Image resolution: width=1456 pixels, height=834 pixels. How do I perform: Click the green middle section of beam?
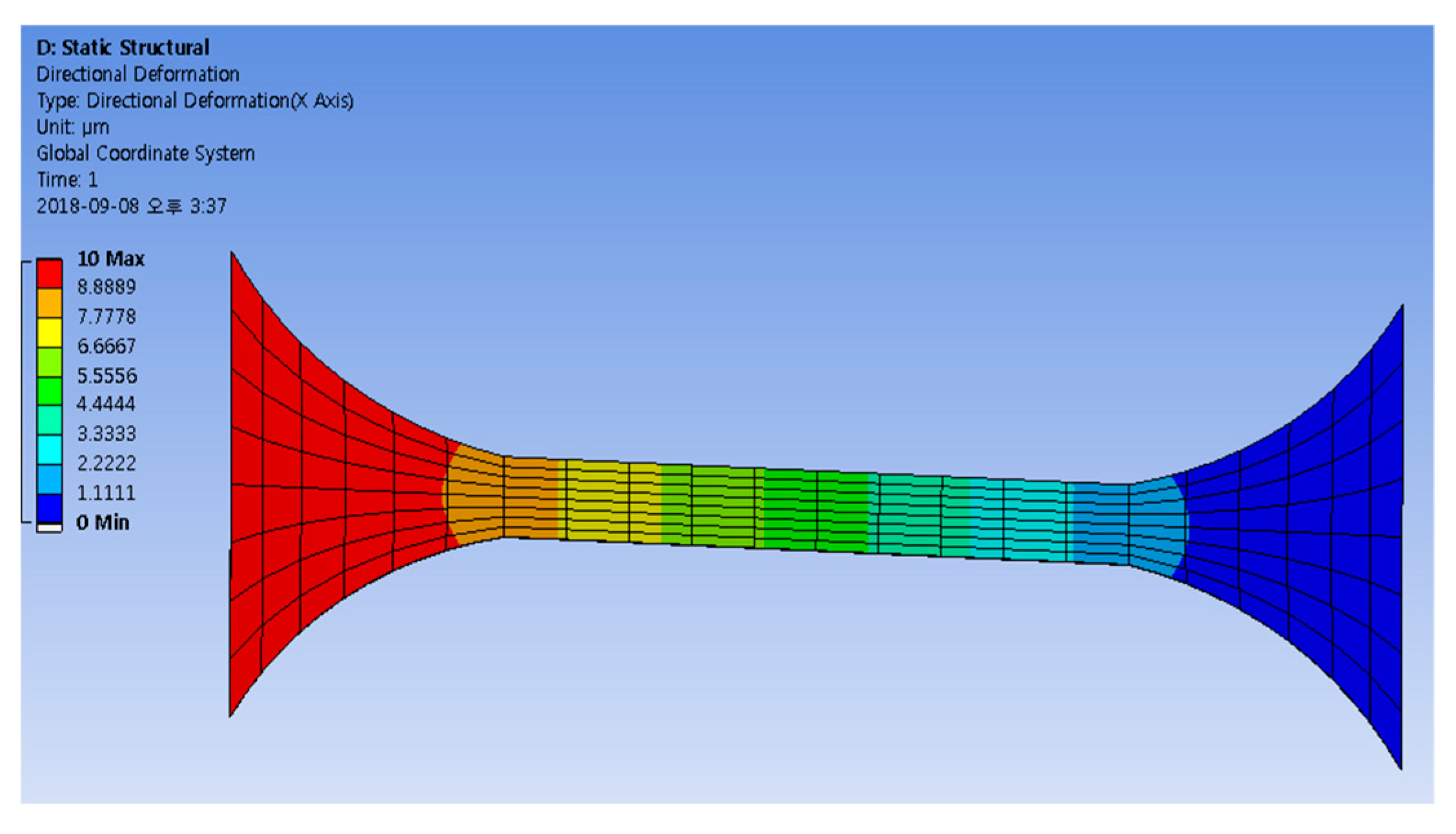[x=816, y=510]
